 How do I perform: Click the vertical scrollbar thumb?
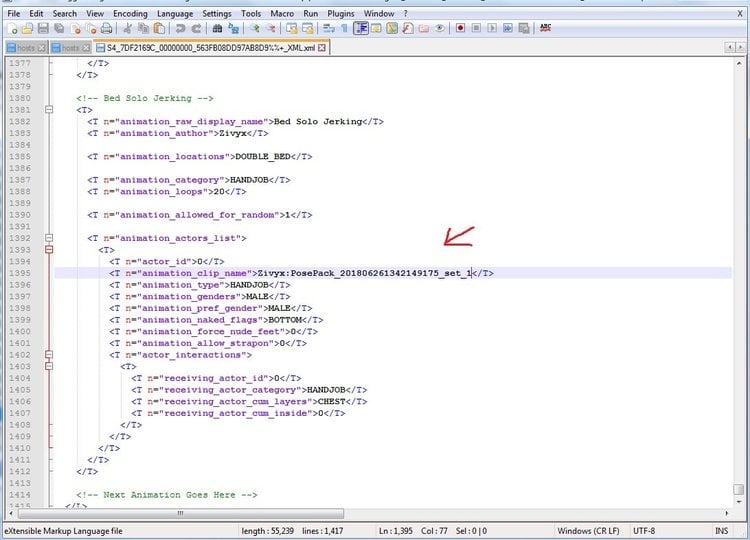[x=739, y=489]
